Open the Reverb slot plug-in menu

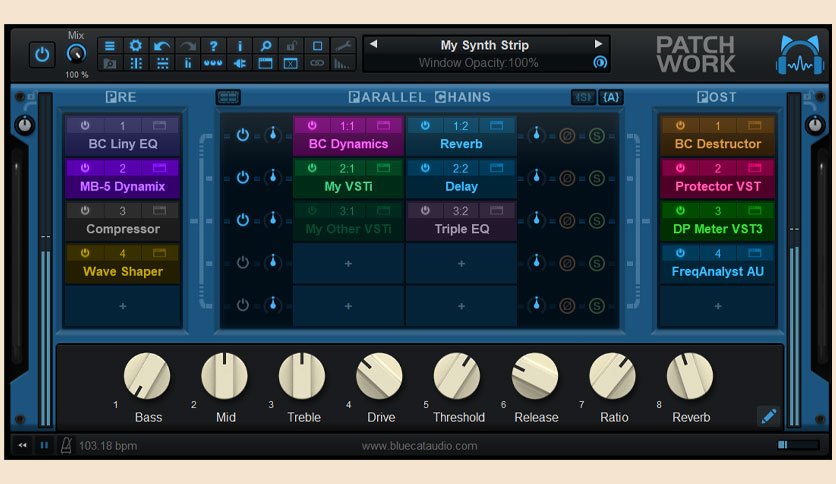pos(461,144)
